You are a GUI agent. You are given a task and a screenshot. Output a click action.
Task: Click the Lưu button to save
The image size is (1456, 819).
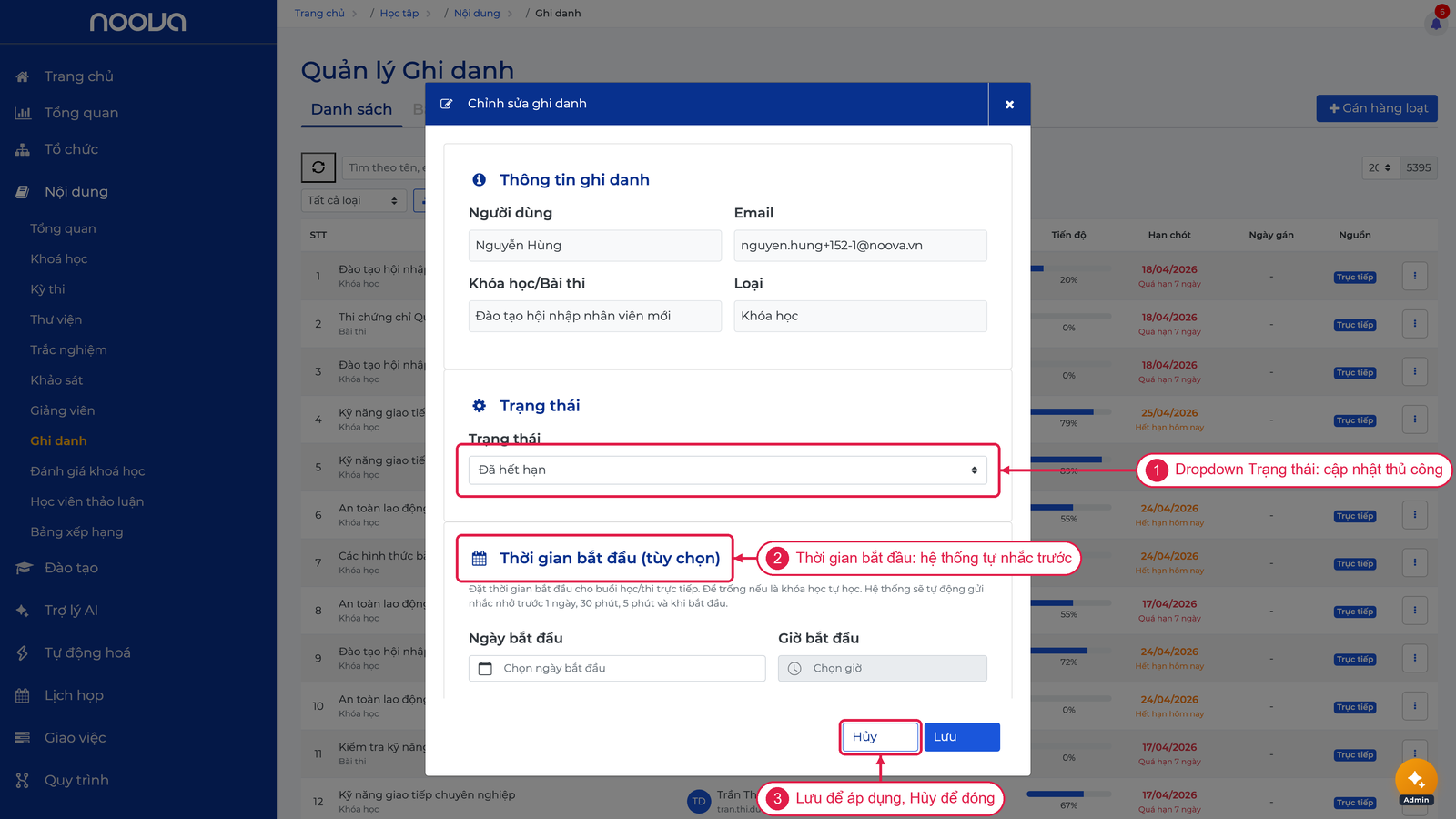click(962, 737)
